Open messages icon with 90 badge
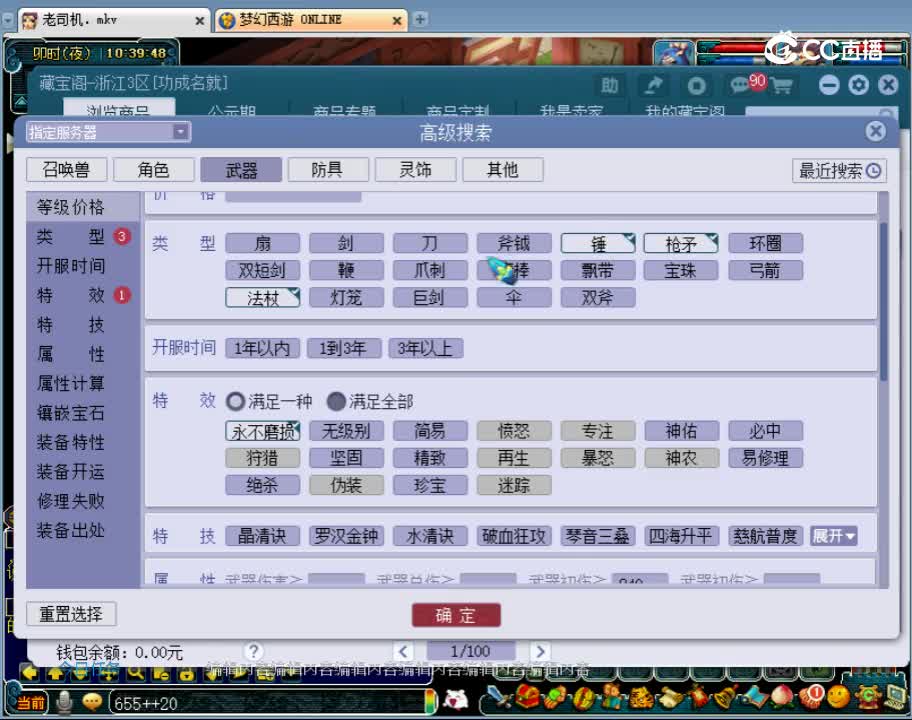The width and height of the screenshot is (912, 720). pos(747,84)
